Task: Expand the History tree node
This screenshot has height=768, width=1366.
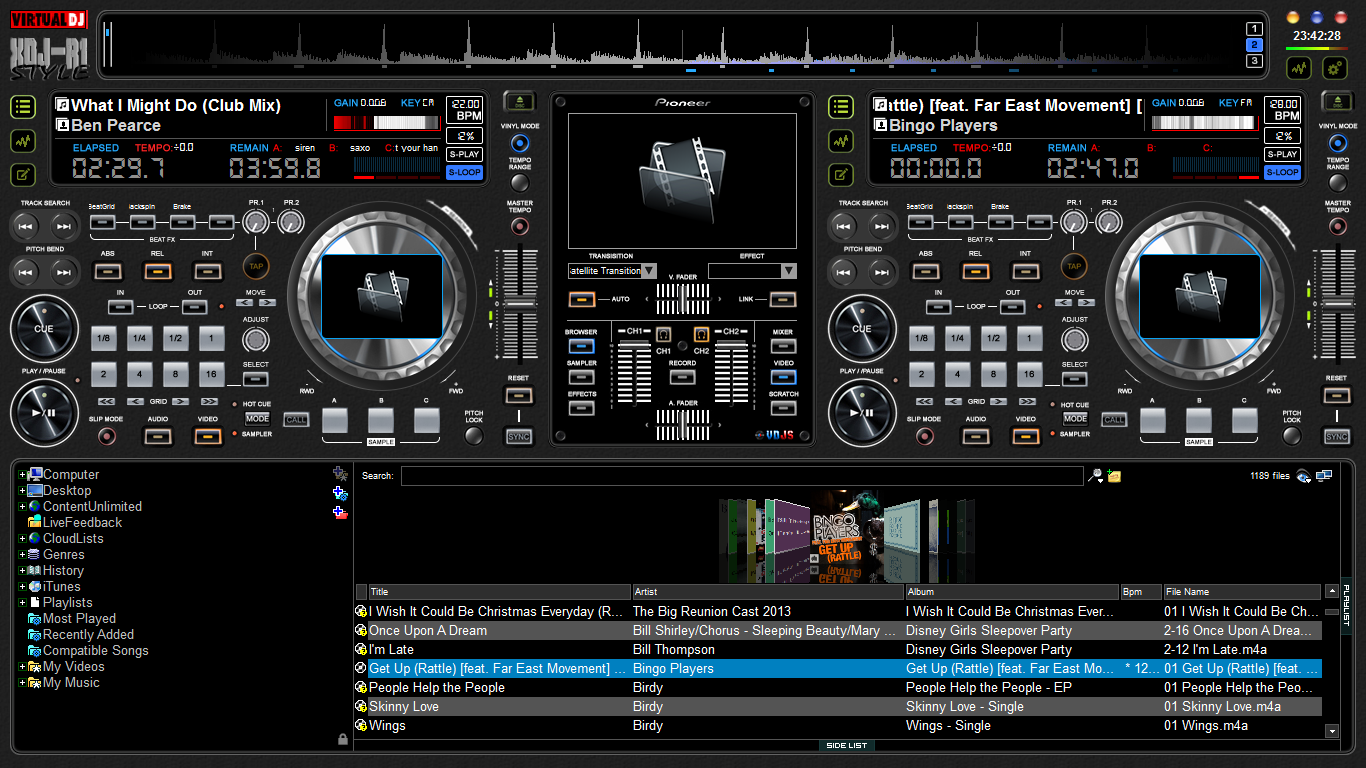Action: tap(22, 571)
